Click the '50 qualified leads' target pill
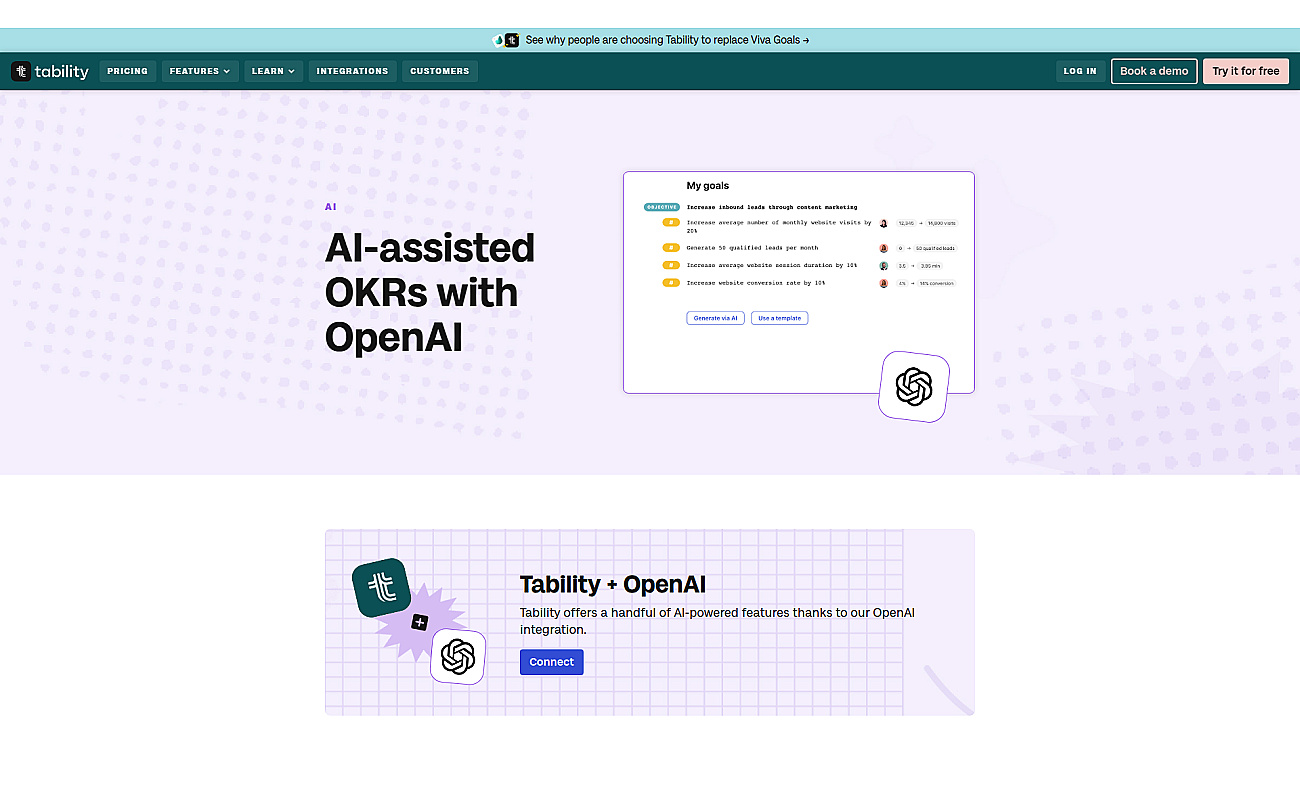 pyautogui.click(x=934, y=248)
